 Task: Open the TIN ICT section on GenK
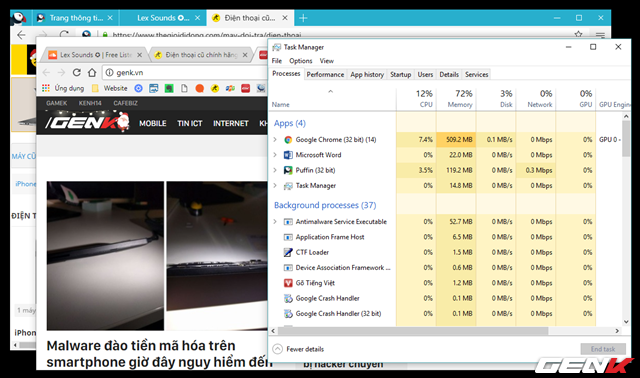(x=190, y=123)
